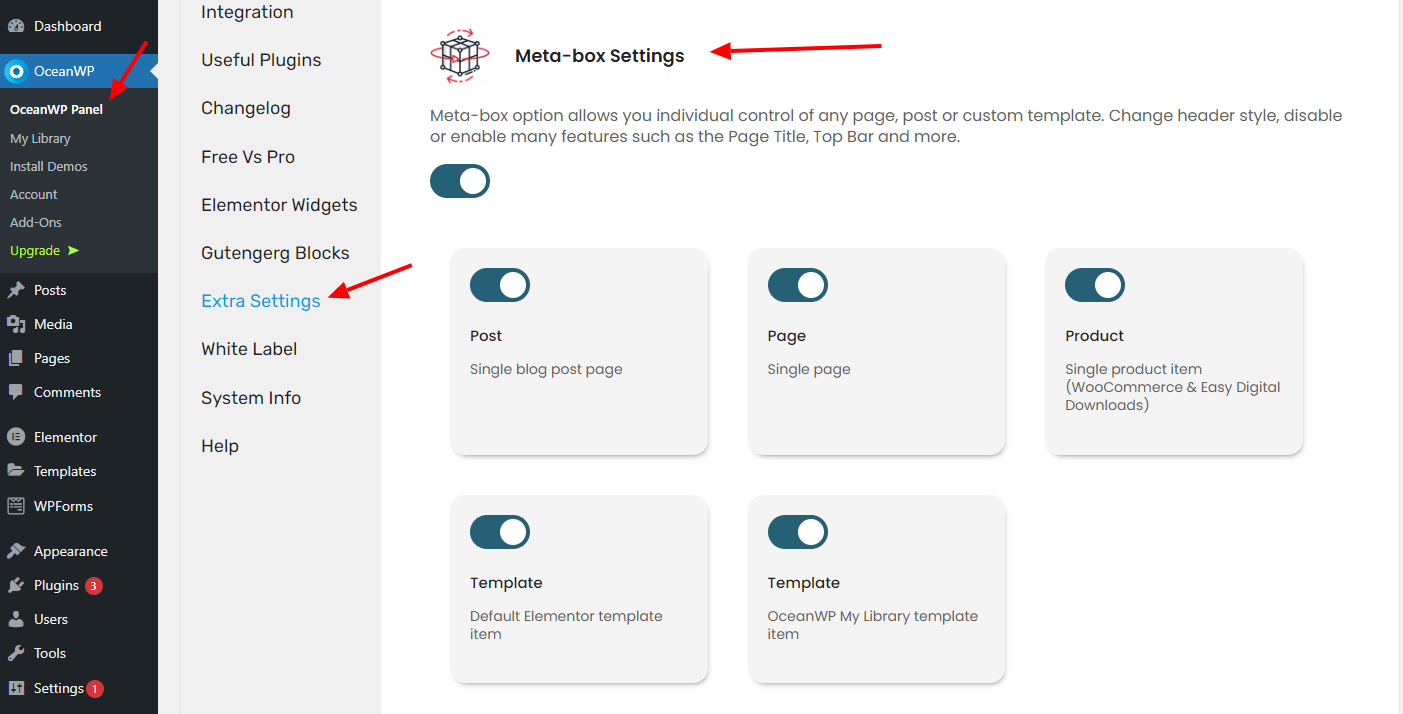Select the Extra Settings section
This screenshot has width=1403, height=714.
pyautogui.click(x=261, y=301)
